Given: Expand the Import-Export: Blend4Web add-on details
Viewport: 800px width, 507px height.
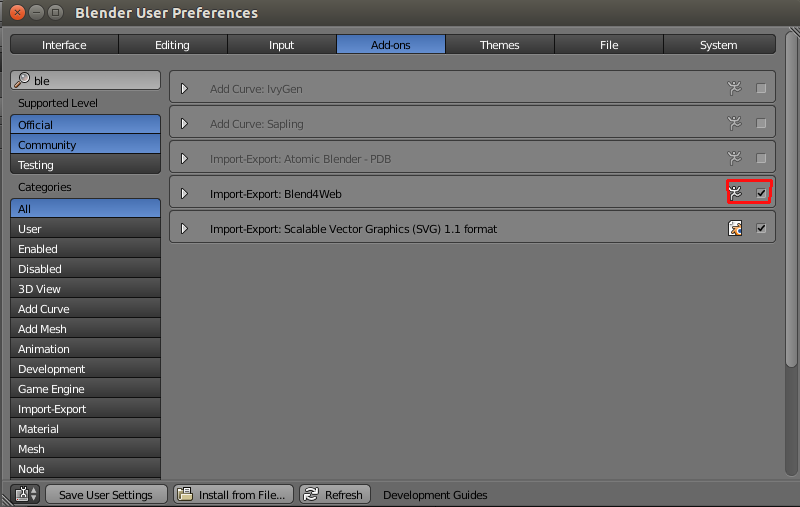Looking at the screenshot, I should [x=184, y=194].
